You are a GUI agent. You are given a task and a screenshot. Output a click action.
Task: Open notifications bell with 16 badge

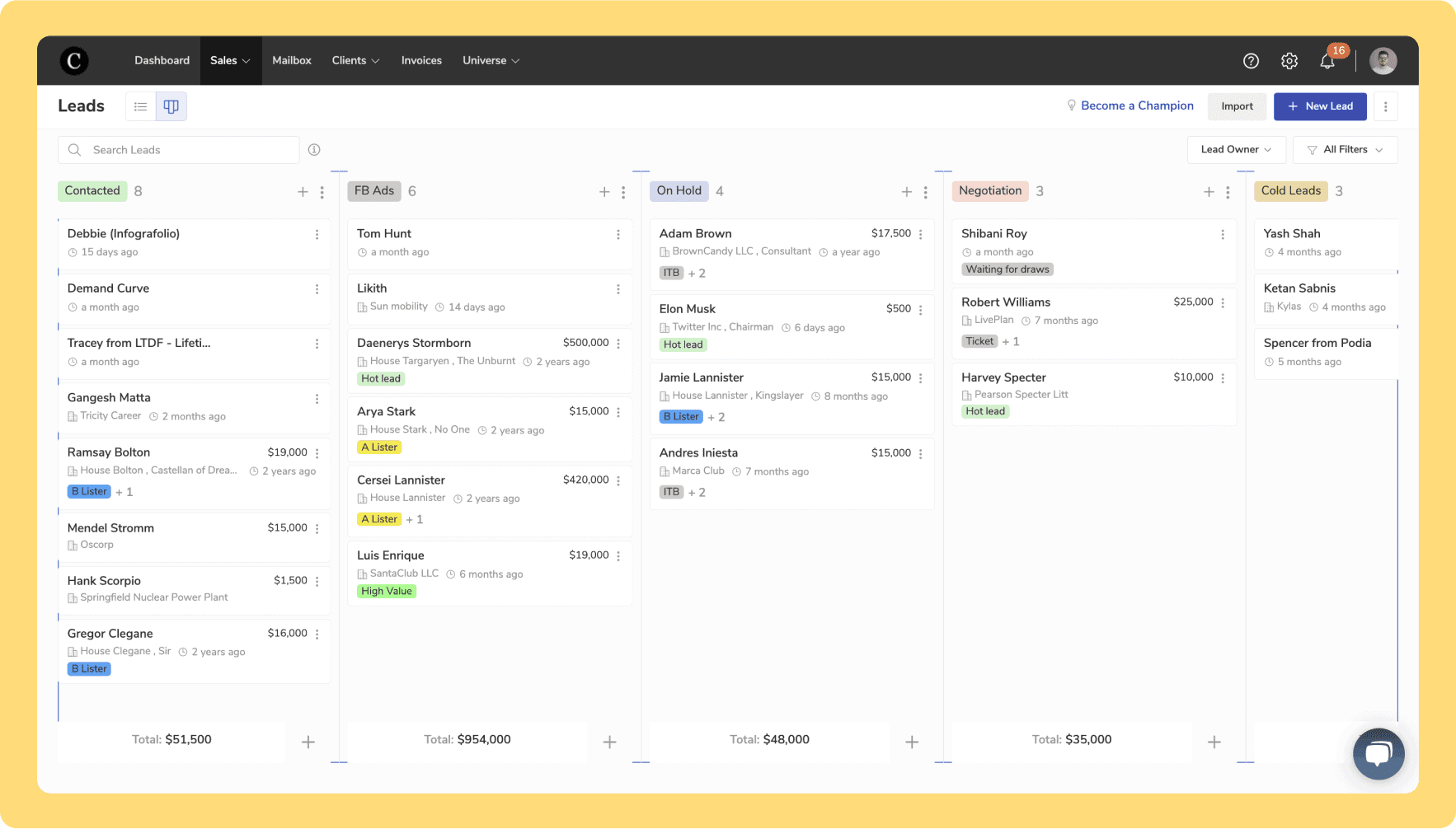pyautogui.click(x=1327, y=61)
